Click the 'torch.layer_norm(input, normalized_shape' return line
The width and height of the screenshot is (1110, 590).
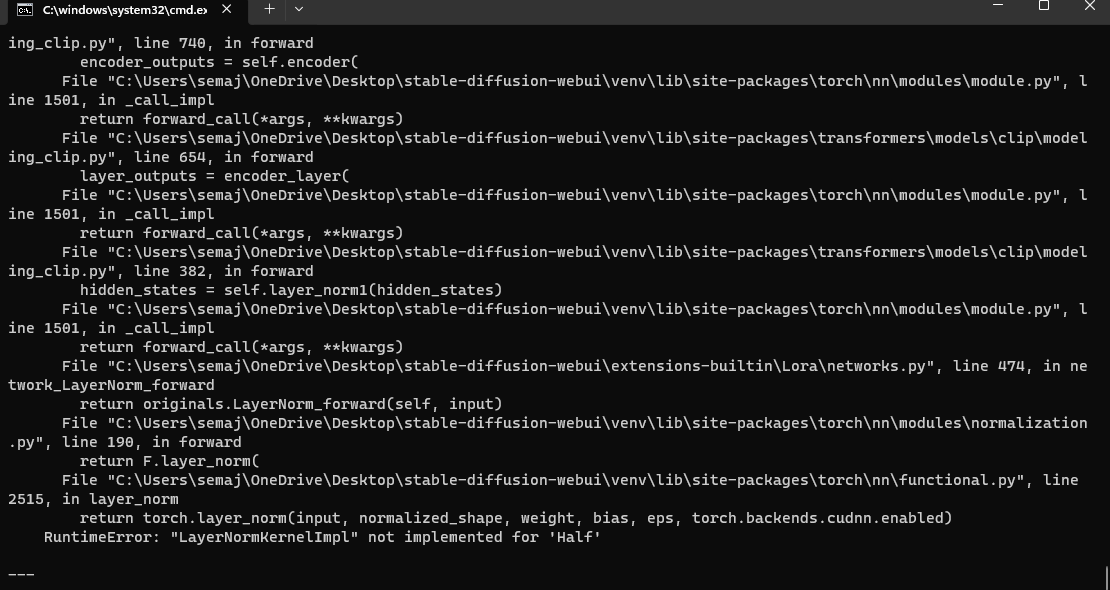pos(515,518)
